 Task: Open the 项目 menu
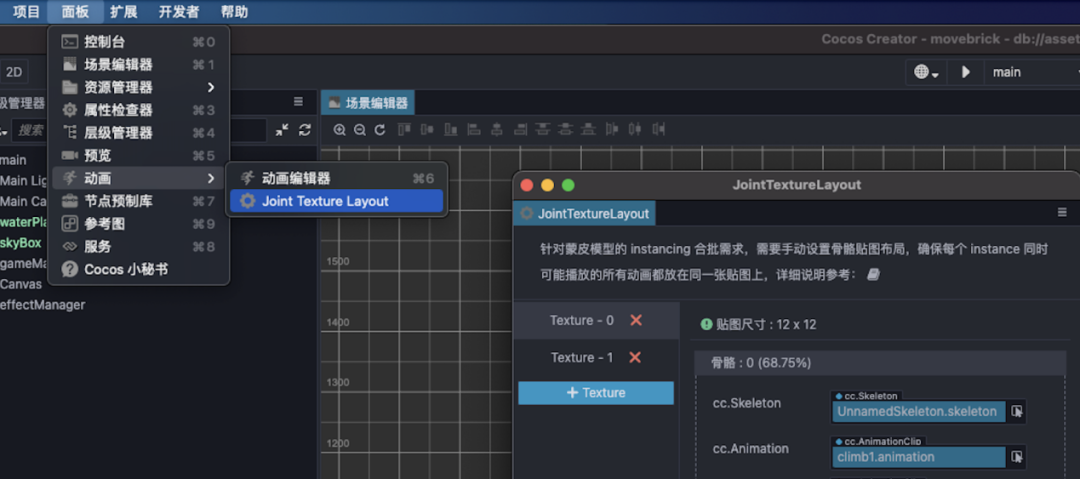(x=27, y=12)
